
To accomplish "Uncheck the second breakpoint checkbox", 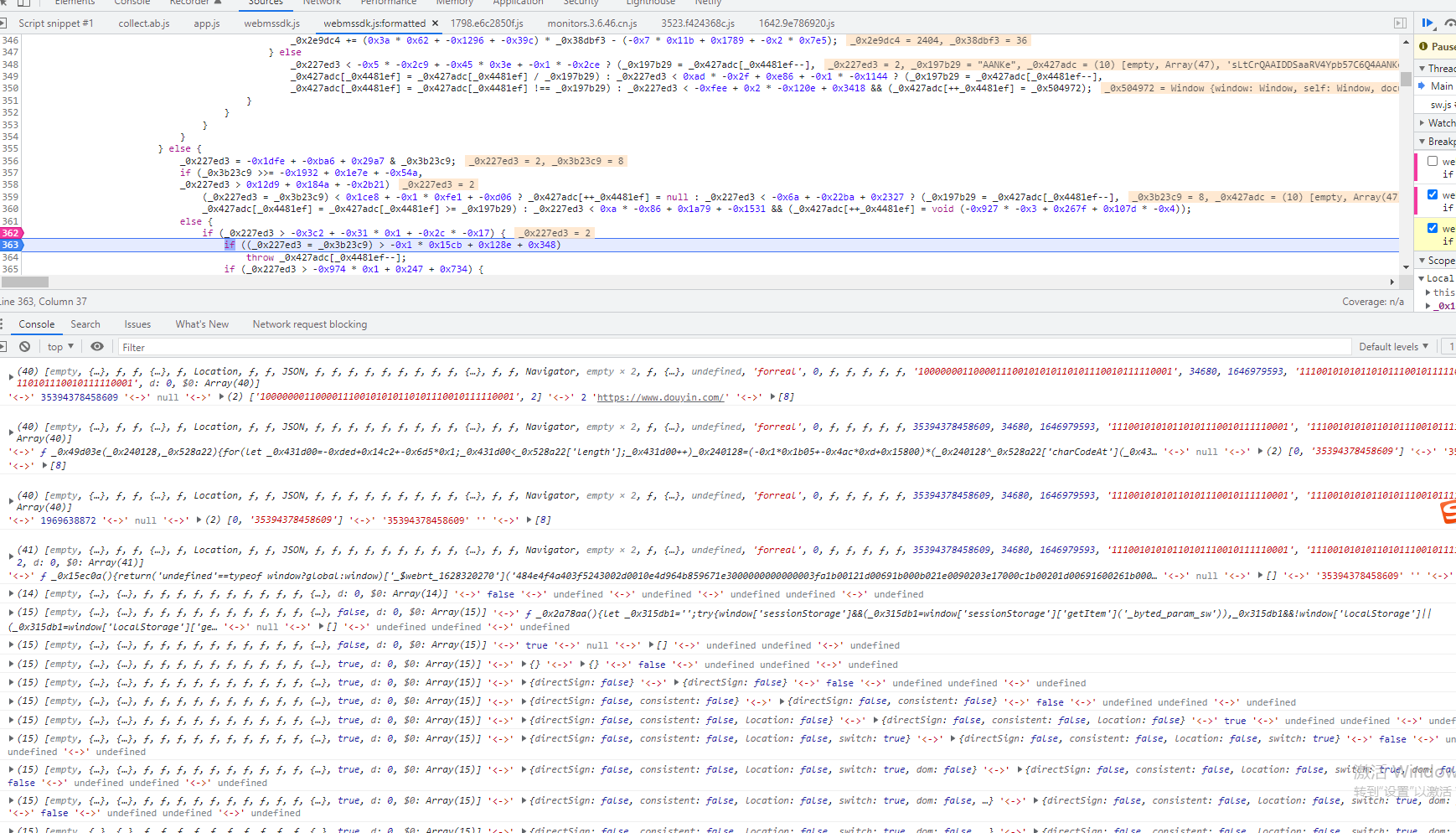I will (1433, 194).
